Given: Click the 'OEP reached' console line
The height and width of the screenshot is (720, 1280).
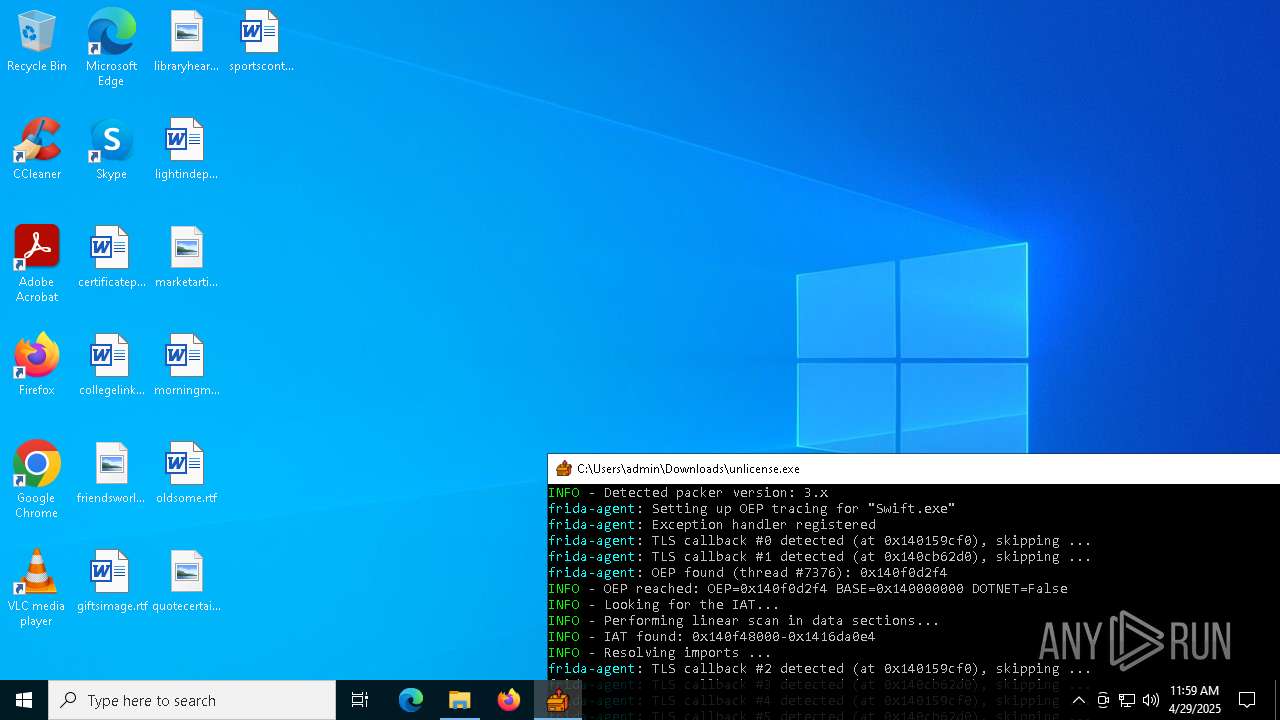Looking at the screenshot, I should (x=807, y=588).
